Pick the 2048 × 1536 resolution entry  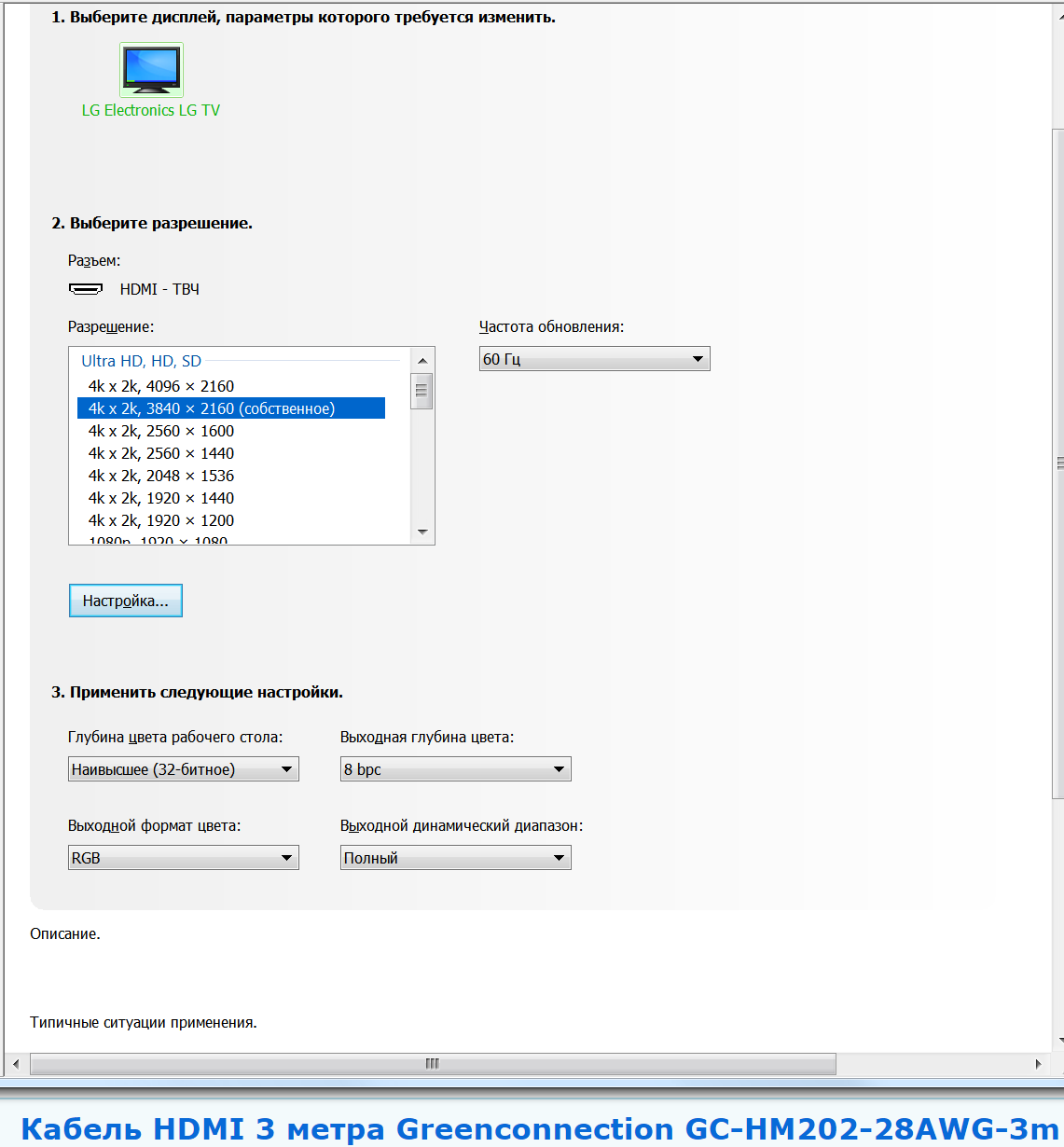[161, 476]
